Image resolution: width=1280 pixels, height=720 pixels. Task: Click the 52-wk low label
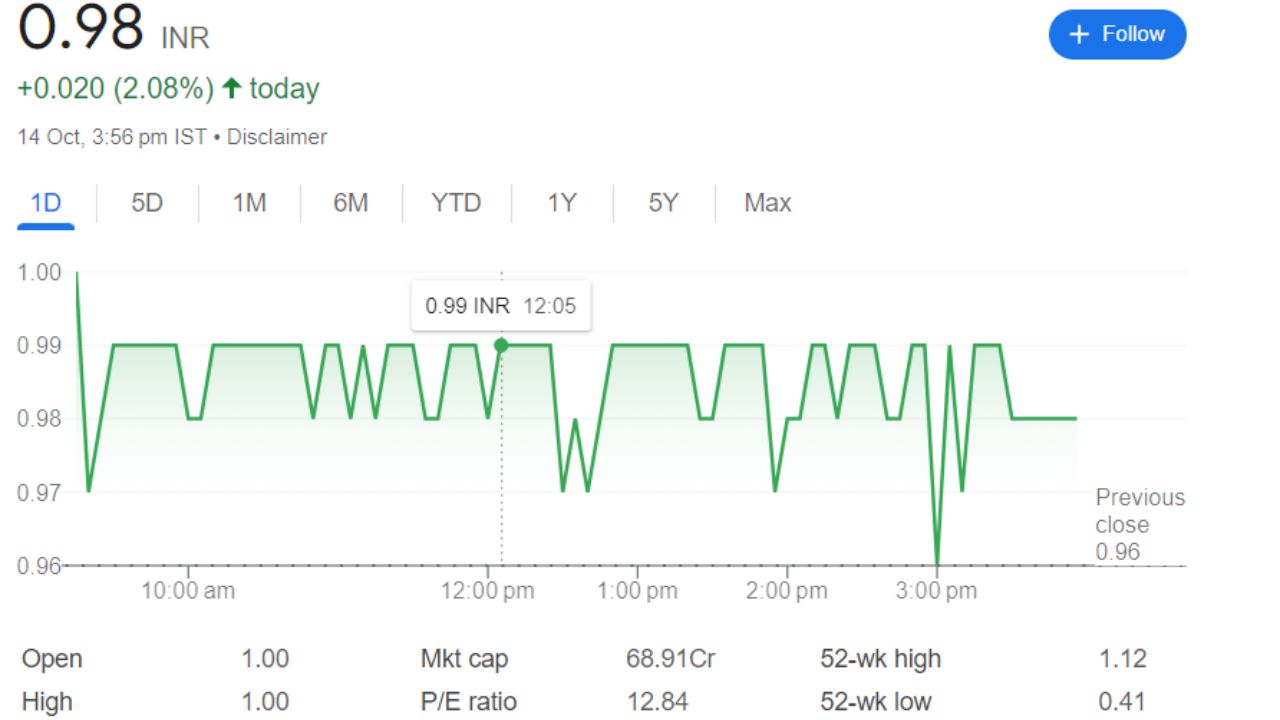pos(876,702)
